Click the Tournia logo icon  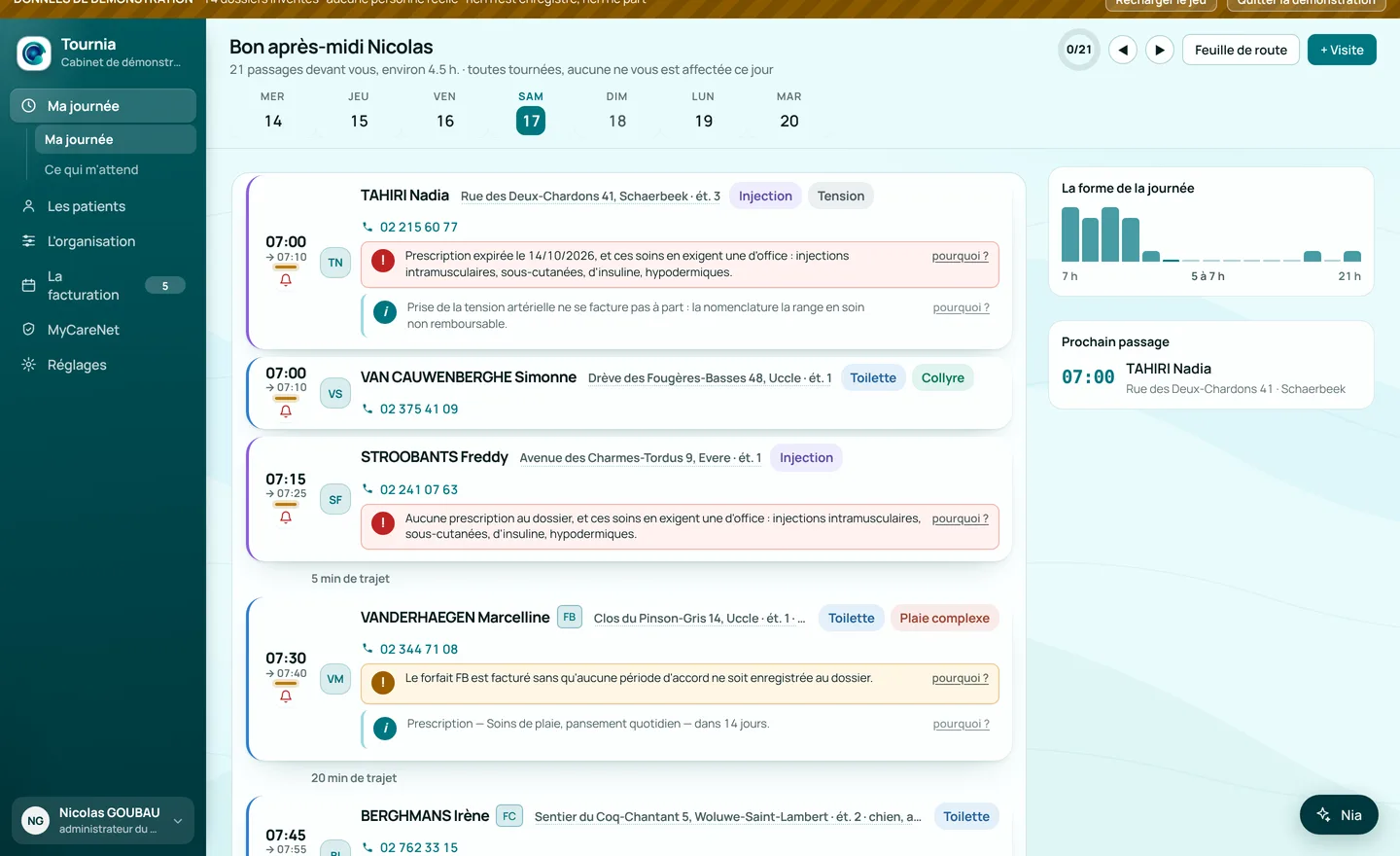tap(34, 53)
